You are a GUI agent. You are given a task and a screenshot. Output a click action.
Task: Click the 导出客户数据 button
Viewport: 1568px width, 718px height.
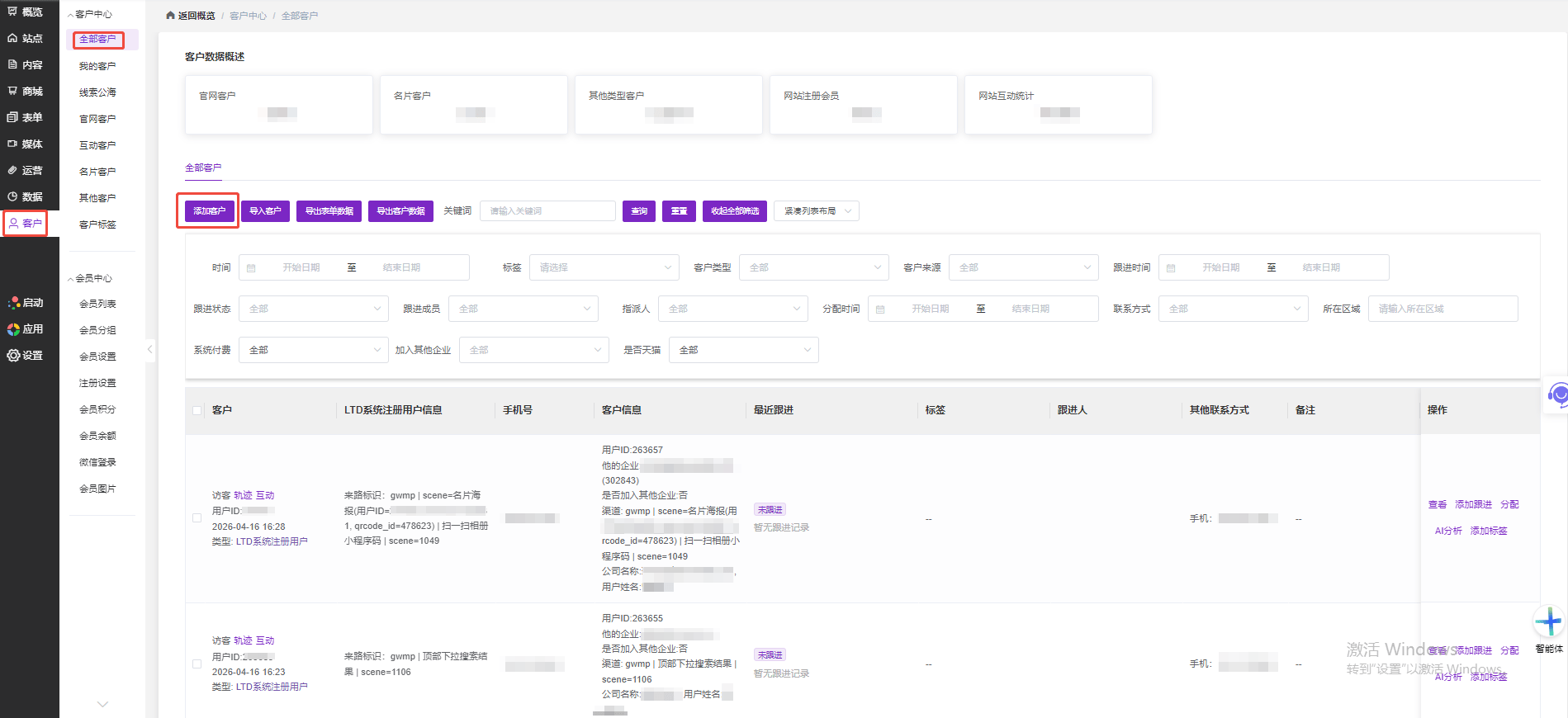(400, 211)
